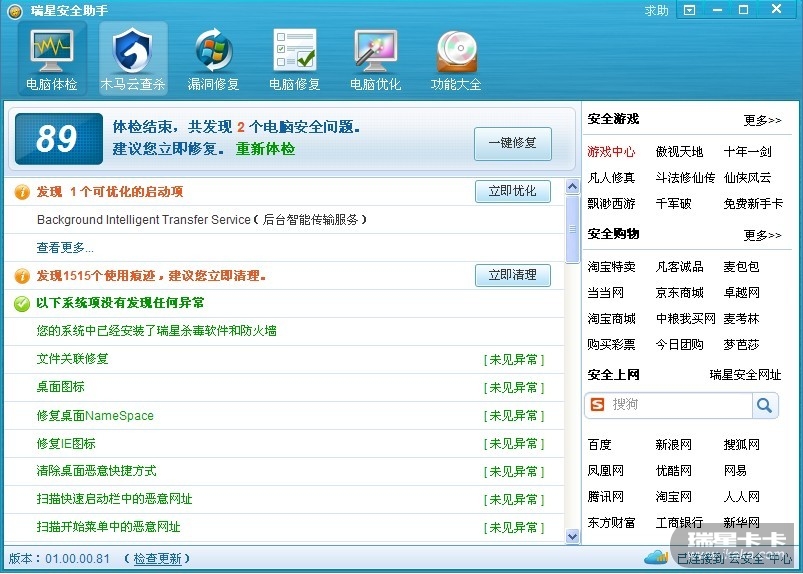The image size is (803, 574).
Task: Open the 凤凰网 site link
Action: tap(605, 471)
